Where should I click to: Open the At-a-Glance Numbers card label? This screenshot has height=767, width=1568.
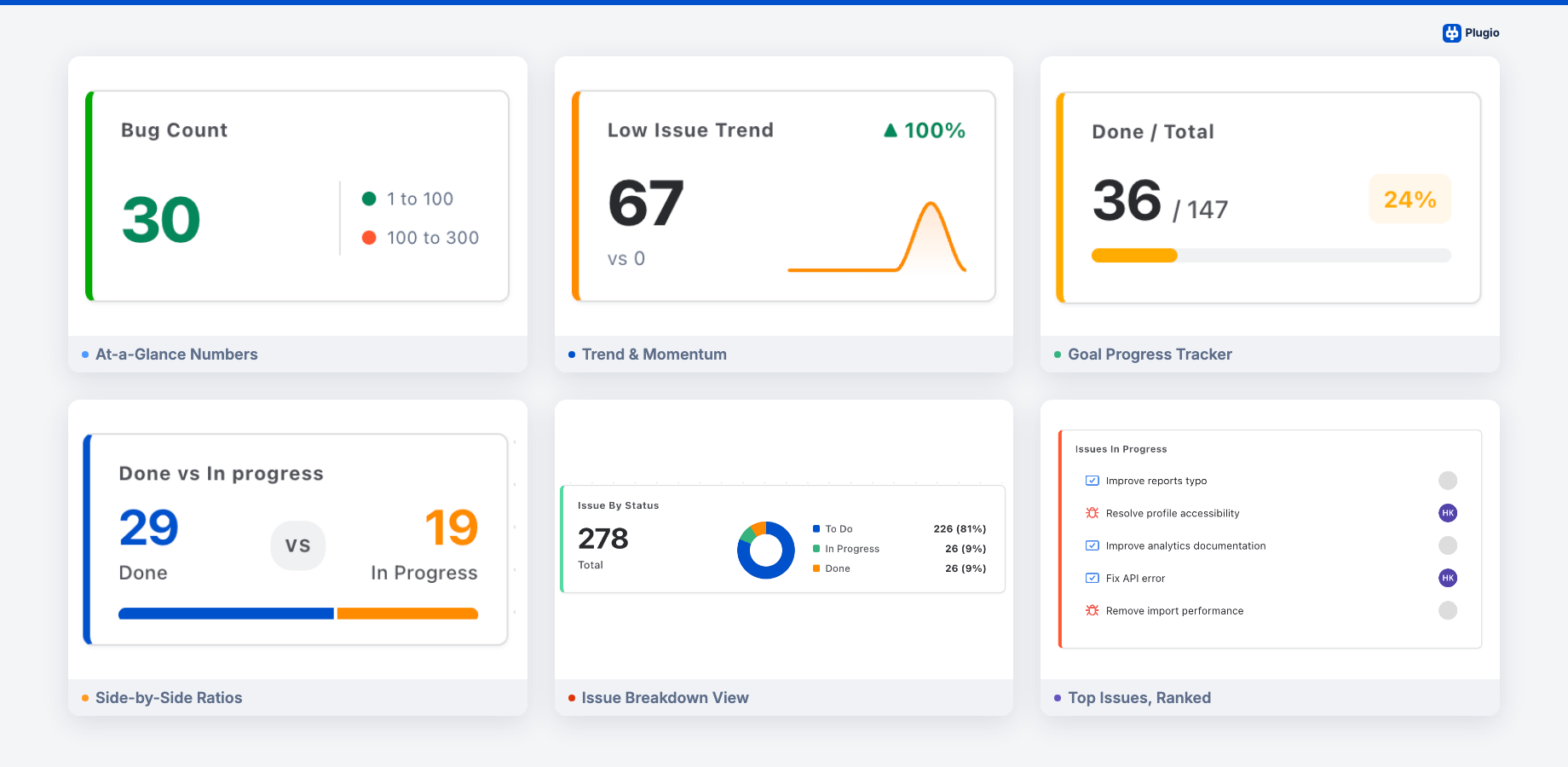click(x=176, y=355)
